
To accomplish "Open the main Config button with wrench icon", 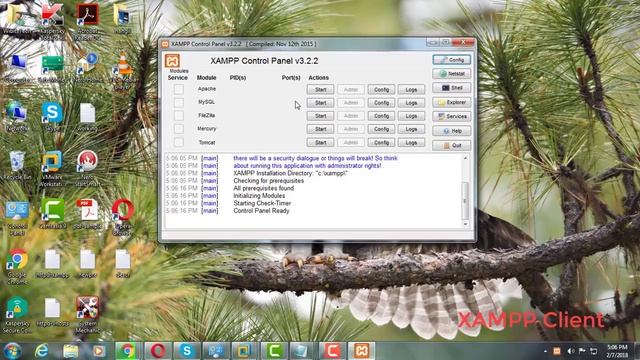I will pyautogui.click(x=451, y=60).
